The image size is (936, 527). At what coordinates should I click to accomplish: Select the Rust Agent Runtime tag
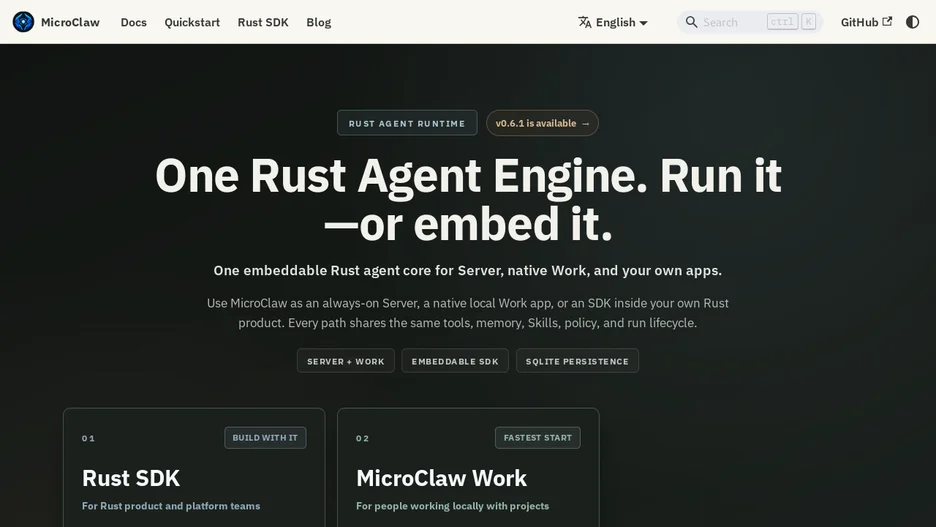click(x=407, y=123)
